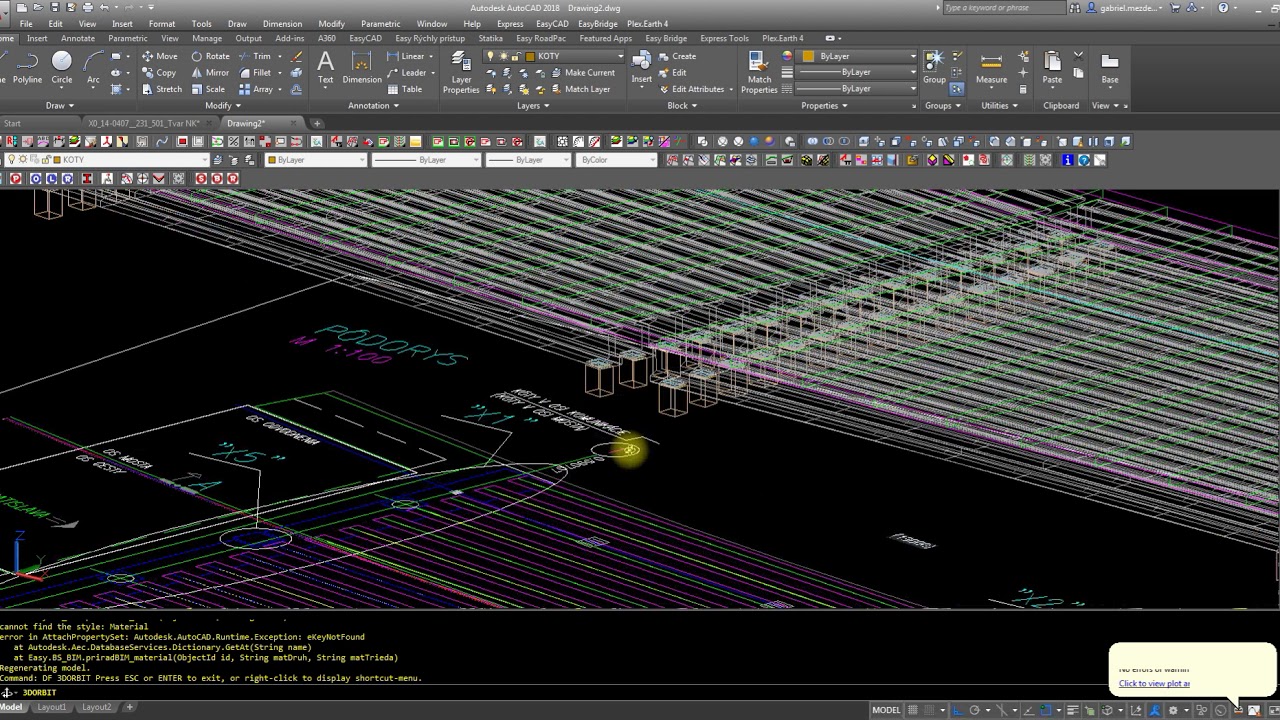Screen dimensions: 1280x720
Task: Activate the Trim tool
Action: coord(255,56)
